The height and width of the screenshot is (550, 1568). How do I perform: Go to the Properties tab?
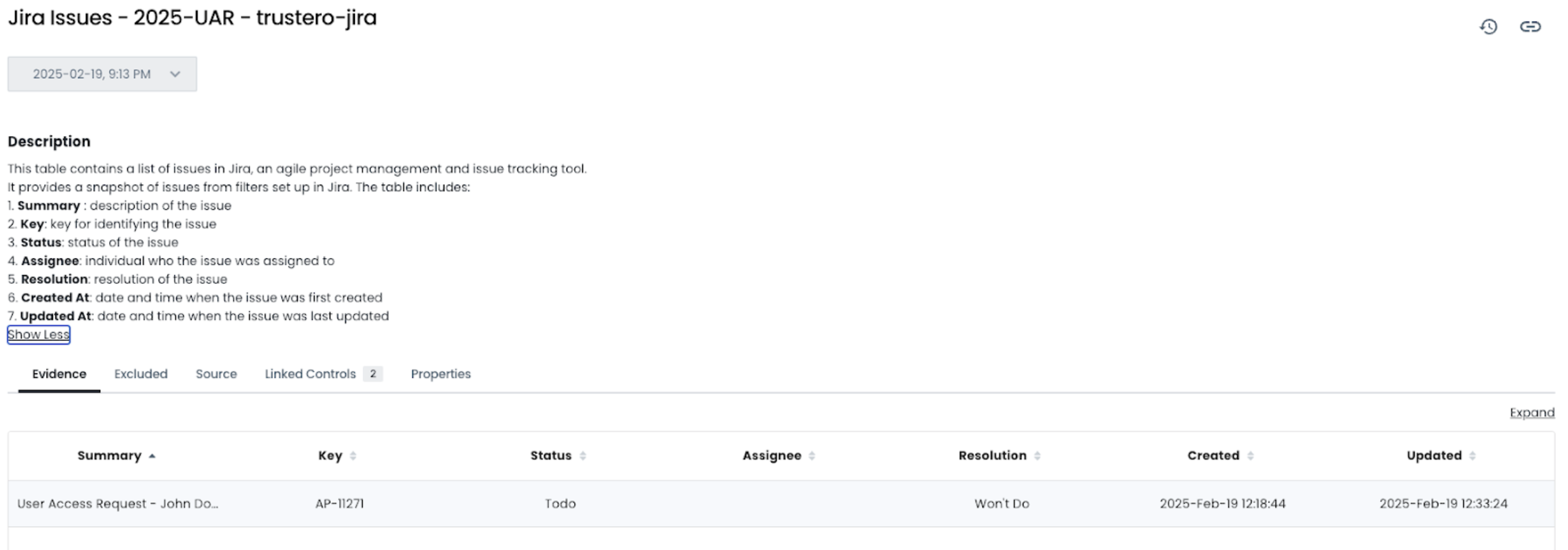(x=441, y=374)
